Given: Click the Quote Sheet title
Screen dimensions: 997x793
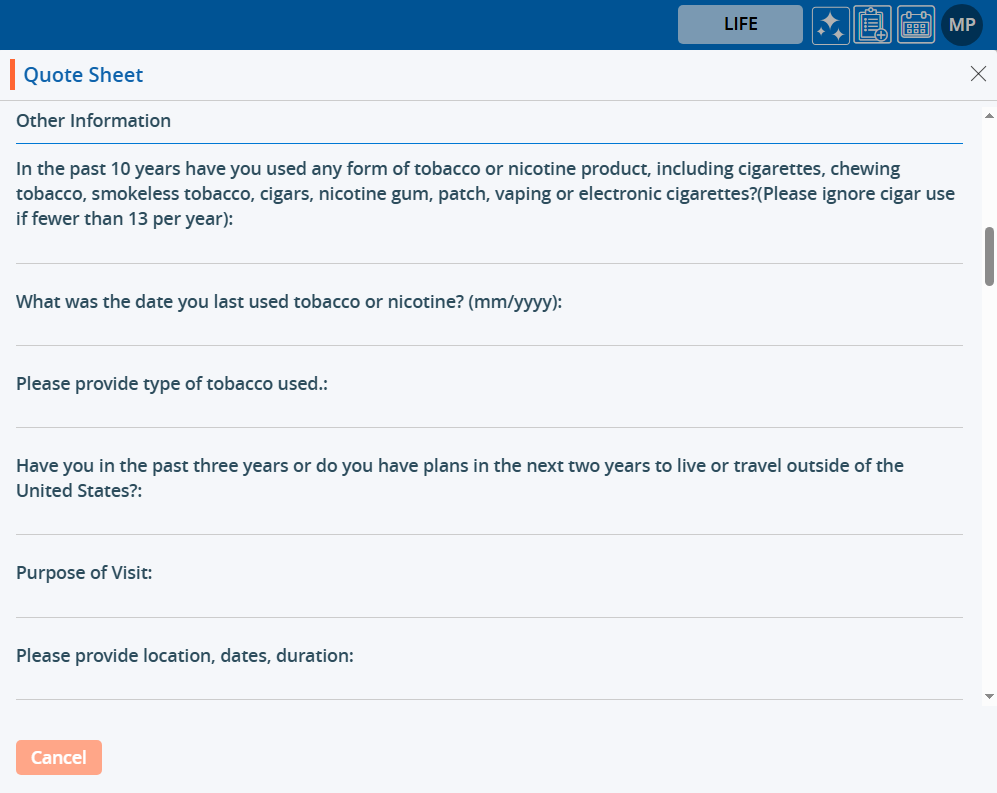Looking at the screenshot, I should point(83,75).
